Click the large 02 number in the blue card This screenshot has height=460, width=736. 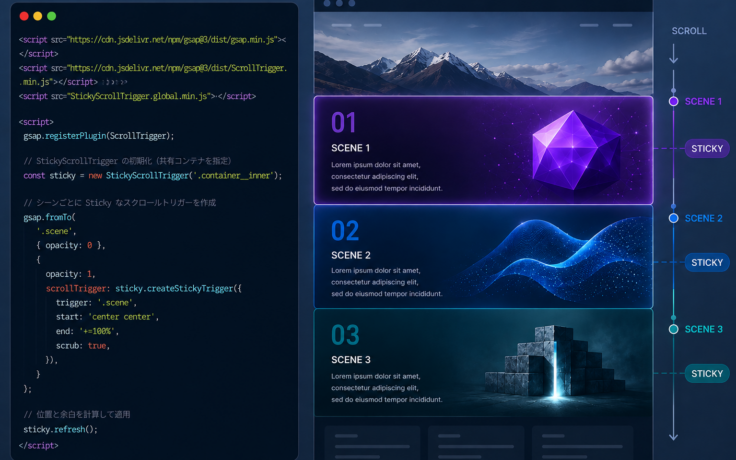(345, 230)
